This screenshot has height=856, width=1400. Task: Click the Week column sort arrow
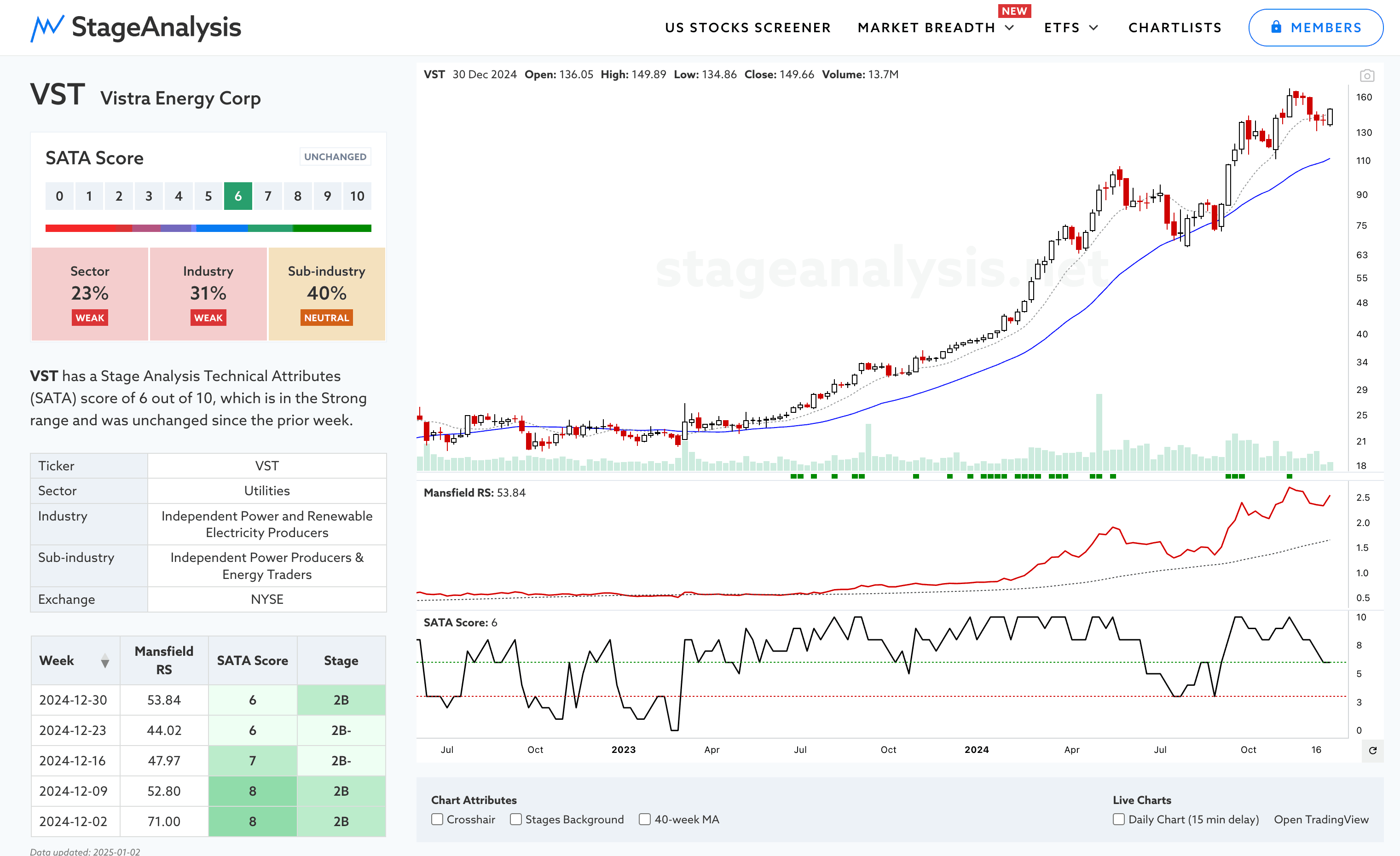click(104, 660)
